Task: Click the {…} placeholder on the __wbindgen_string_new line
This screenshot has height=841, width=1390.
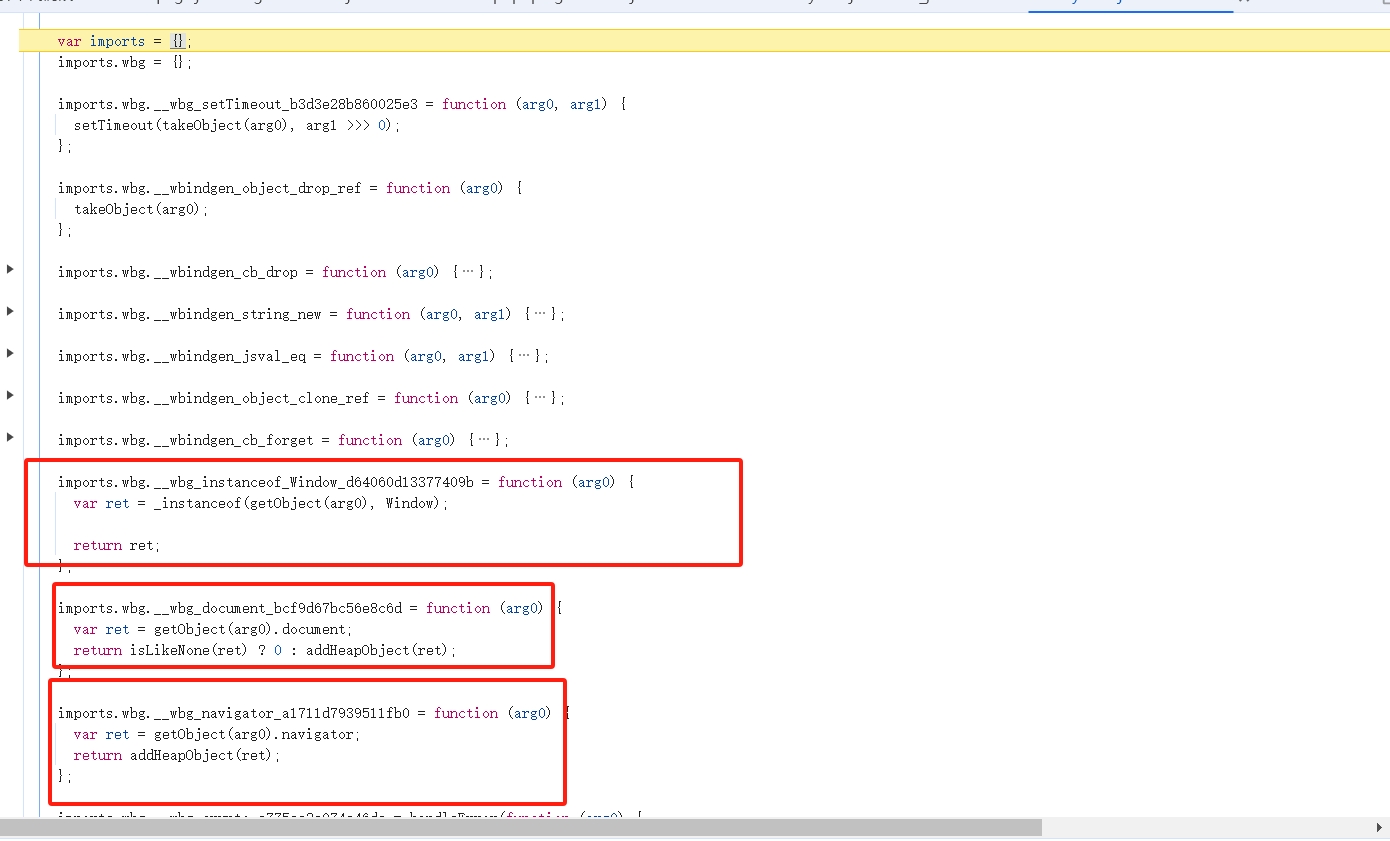Action: pyautogui.click(x=541, y=314)
